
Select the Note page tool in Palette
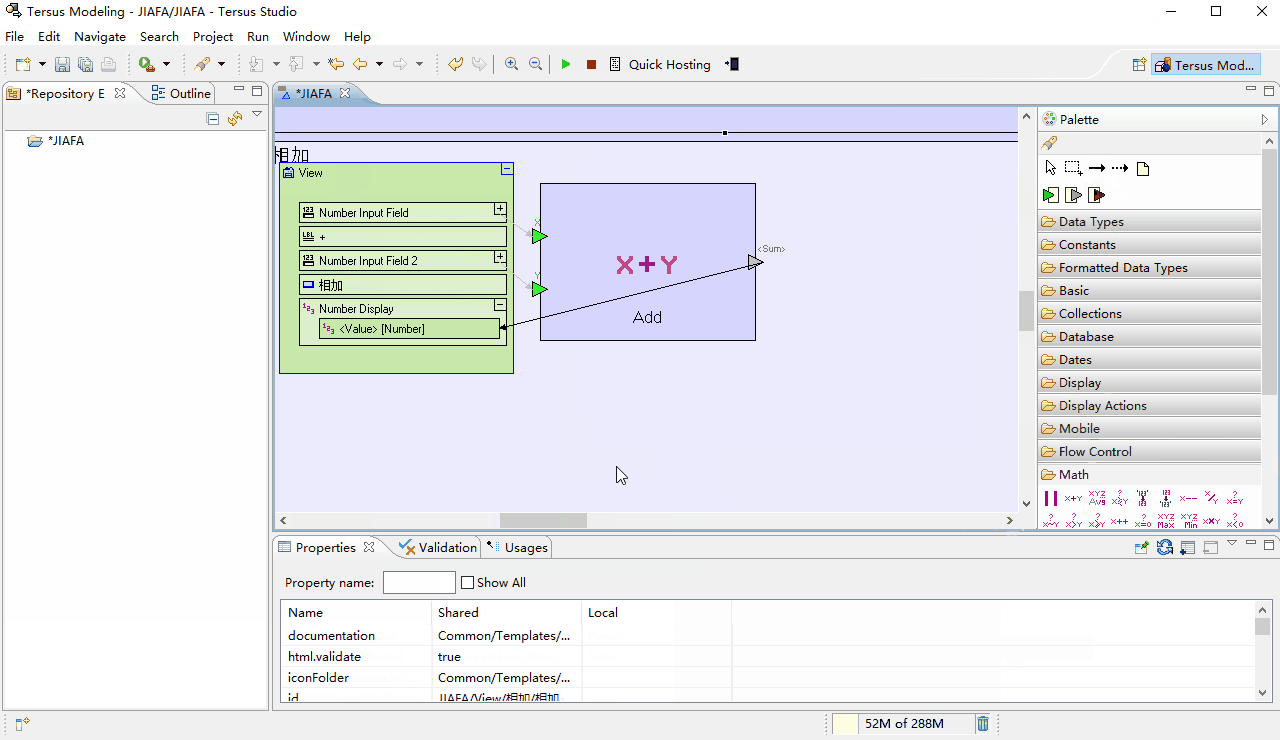(x=1143, y=169)
